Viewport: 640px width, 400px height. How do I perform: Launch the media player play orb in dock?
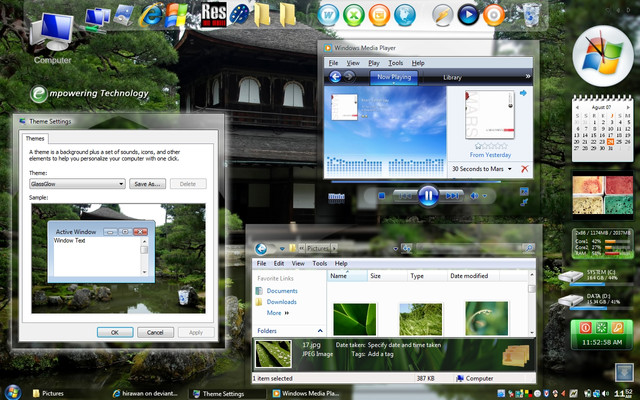468,15
